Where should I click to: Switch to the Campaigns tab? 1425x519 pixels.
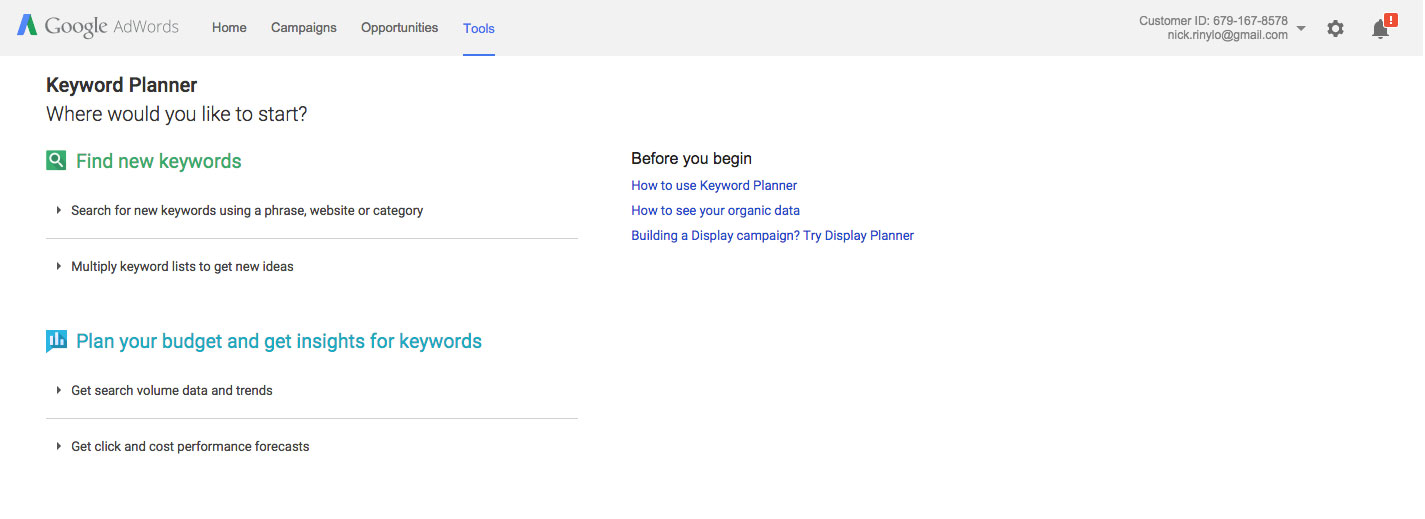click(x=304, y=28)
